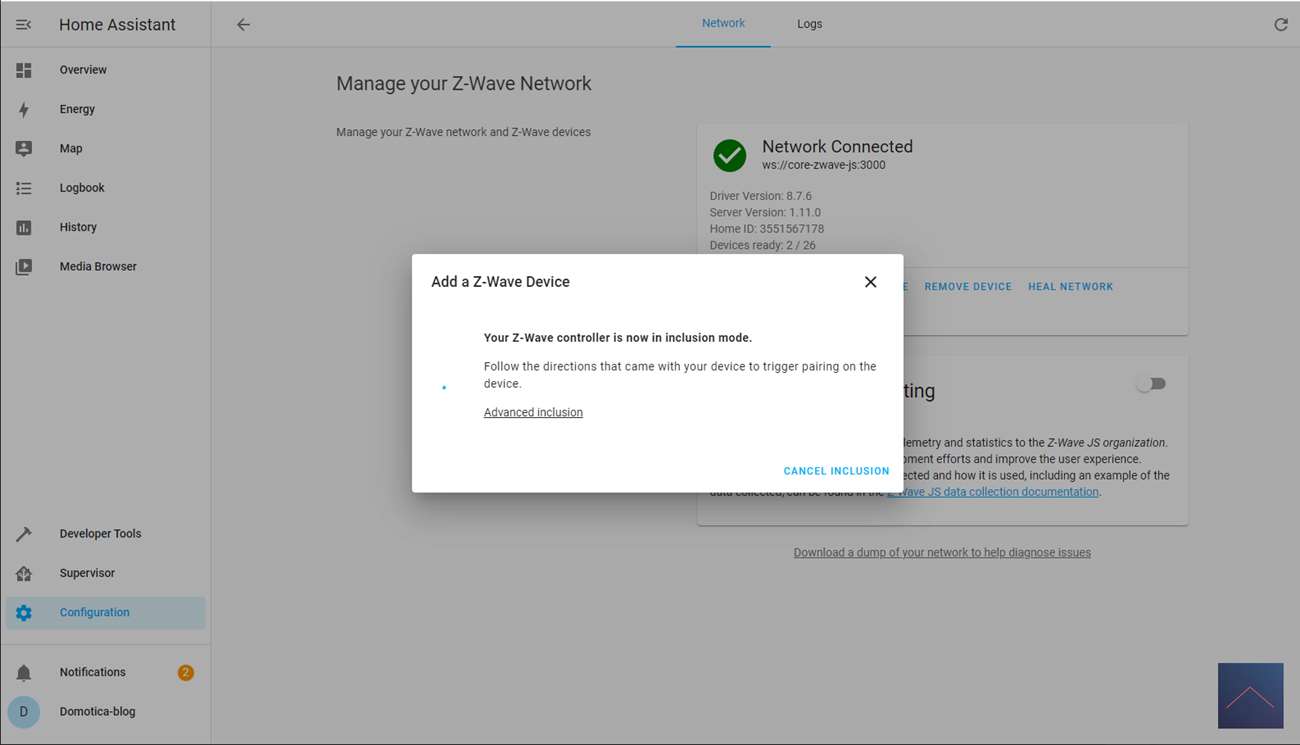Open the Map sidebar icon

click(24, 148)
